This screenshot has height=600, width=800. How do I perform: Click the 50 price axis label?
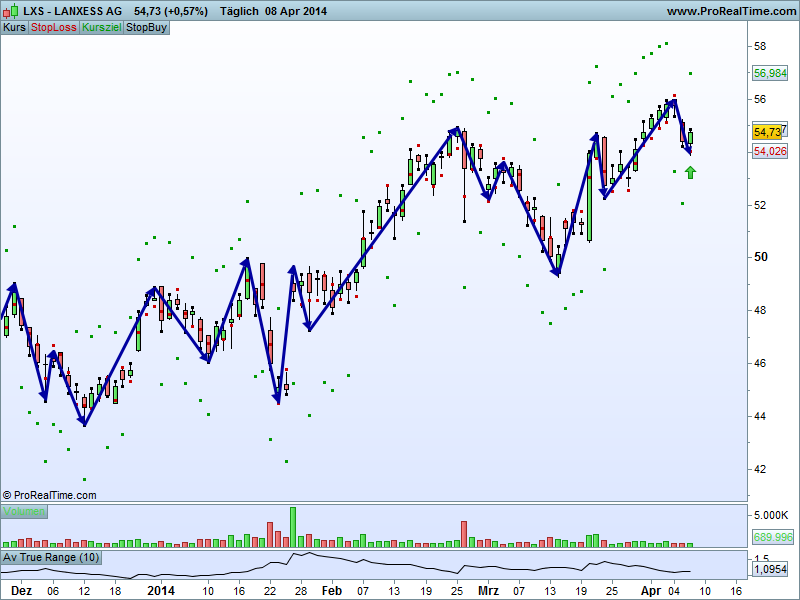point(760,257)
